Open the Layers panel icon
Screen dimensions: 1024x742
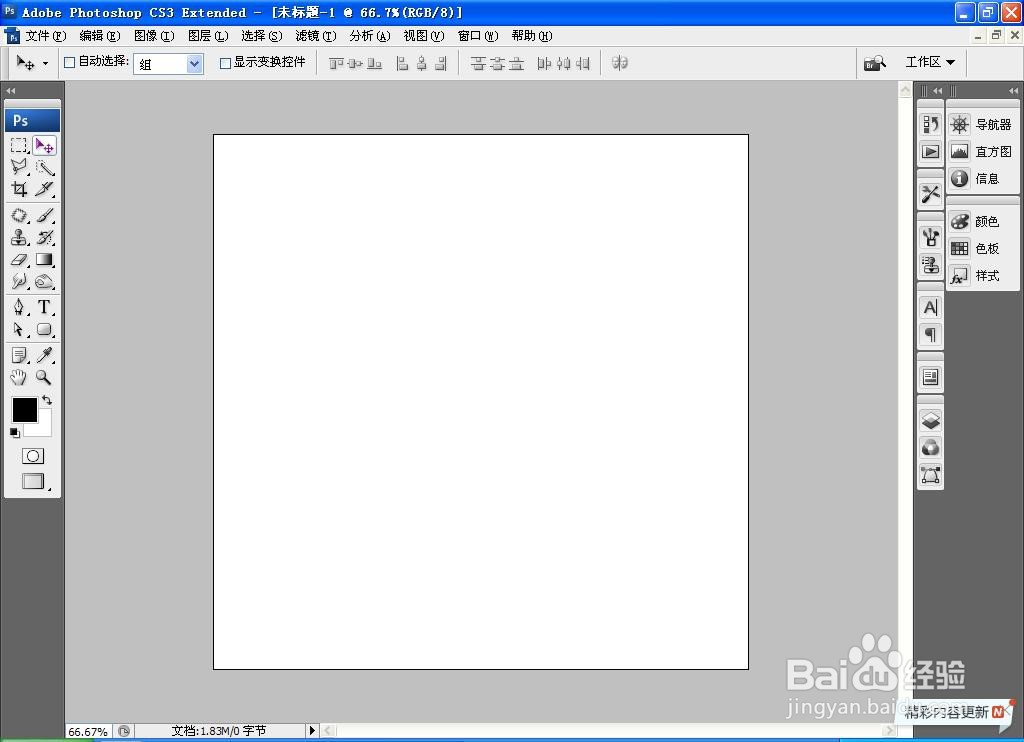click(x=931, y=420)
